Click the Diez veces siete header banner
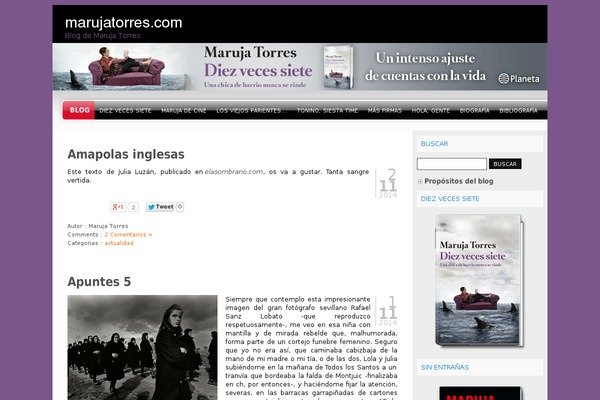The height and width of the screenshot is (400, 600). click(300, 67)
